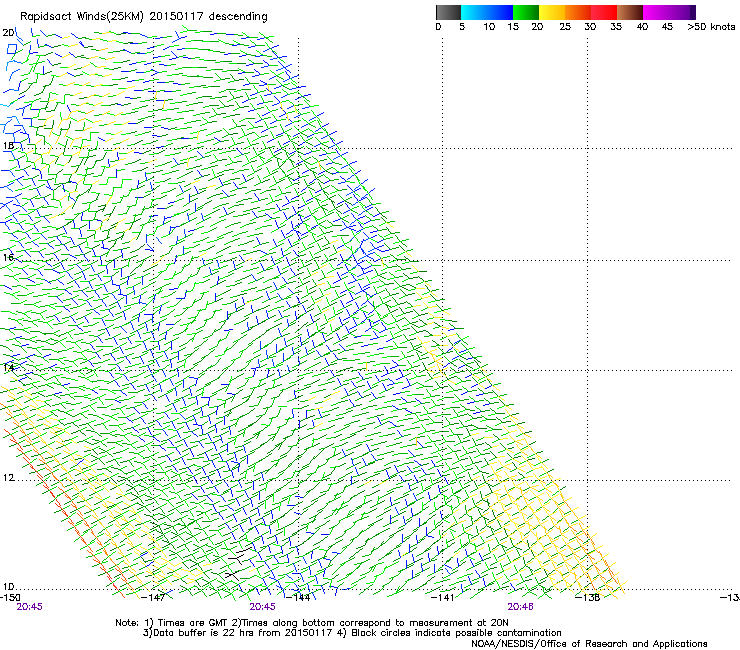
Task: Click the longitude label '-138'
Action: coord(588,597)
